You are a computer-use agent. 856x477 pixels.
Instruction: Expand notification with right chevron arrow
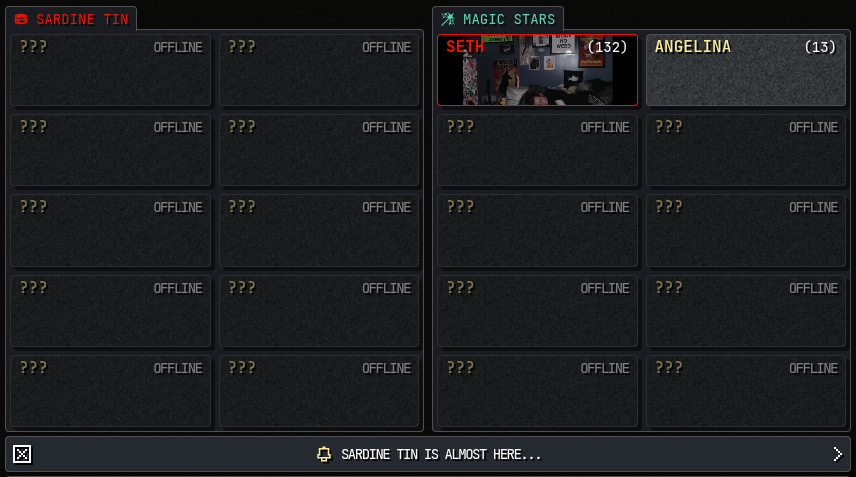point(837,454)
